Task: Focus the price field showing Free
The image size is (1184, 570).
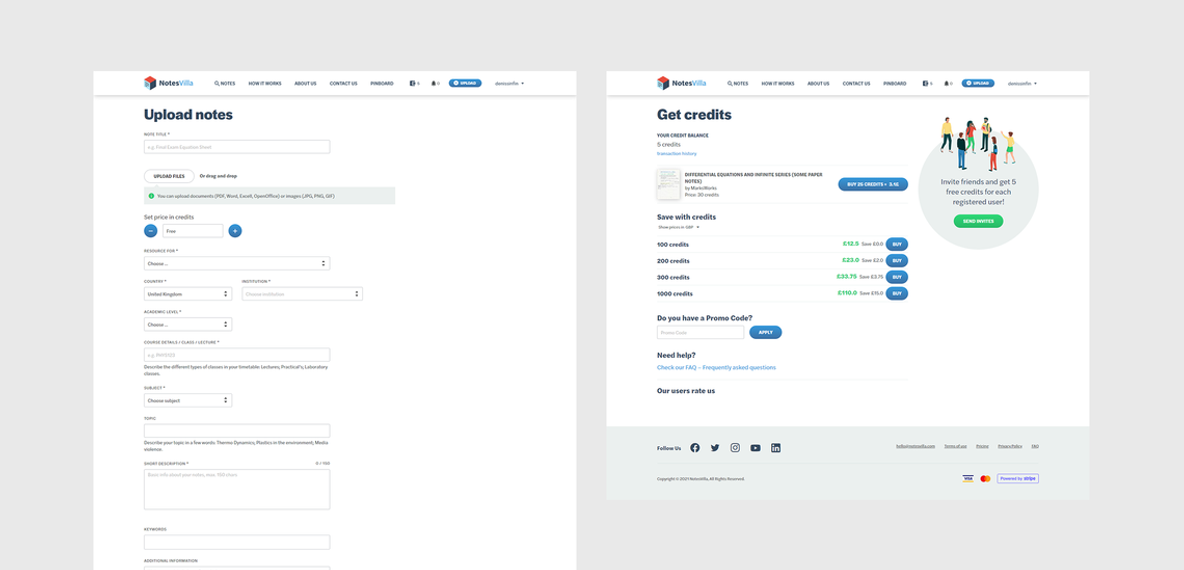Action: click(193, 231)
